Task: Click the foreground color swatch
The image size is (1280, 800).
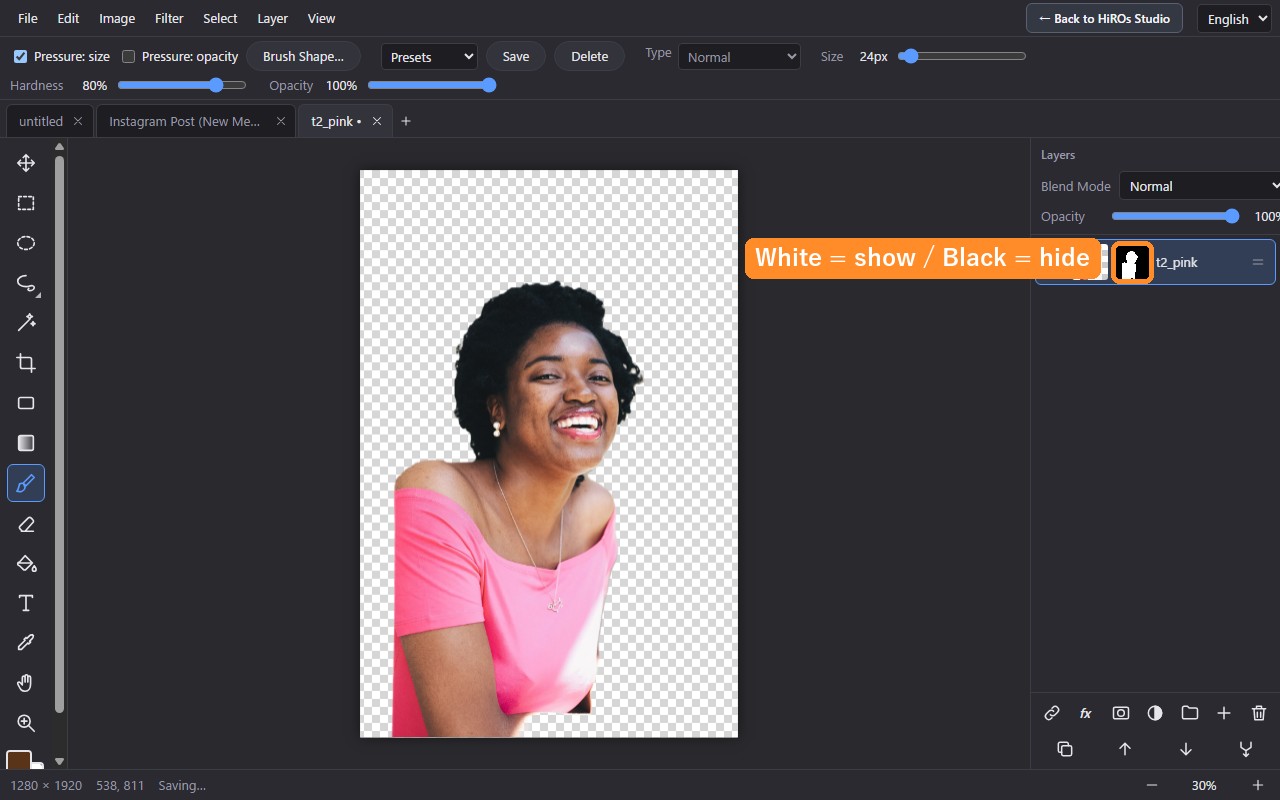Action: (18, 760)
